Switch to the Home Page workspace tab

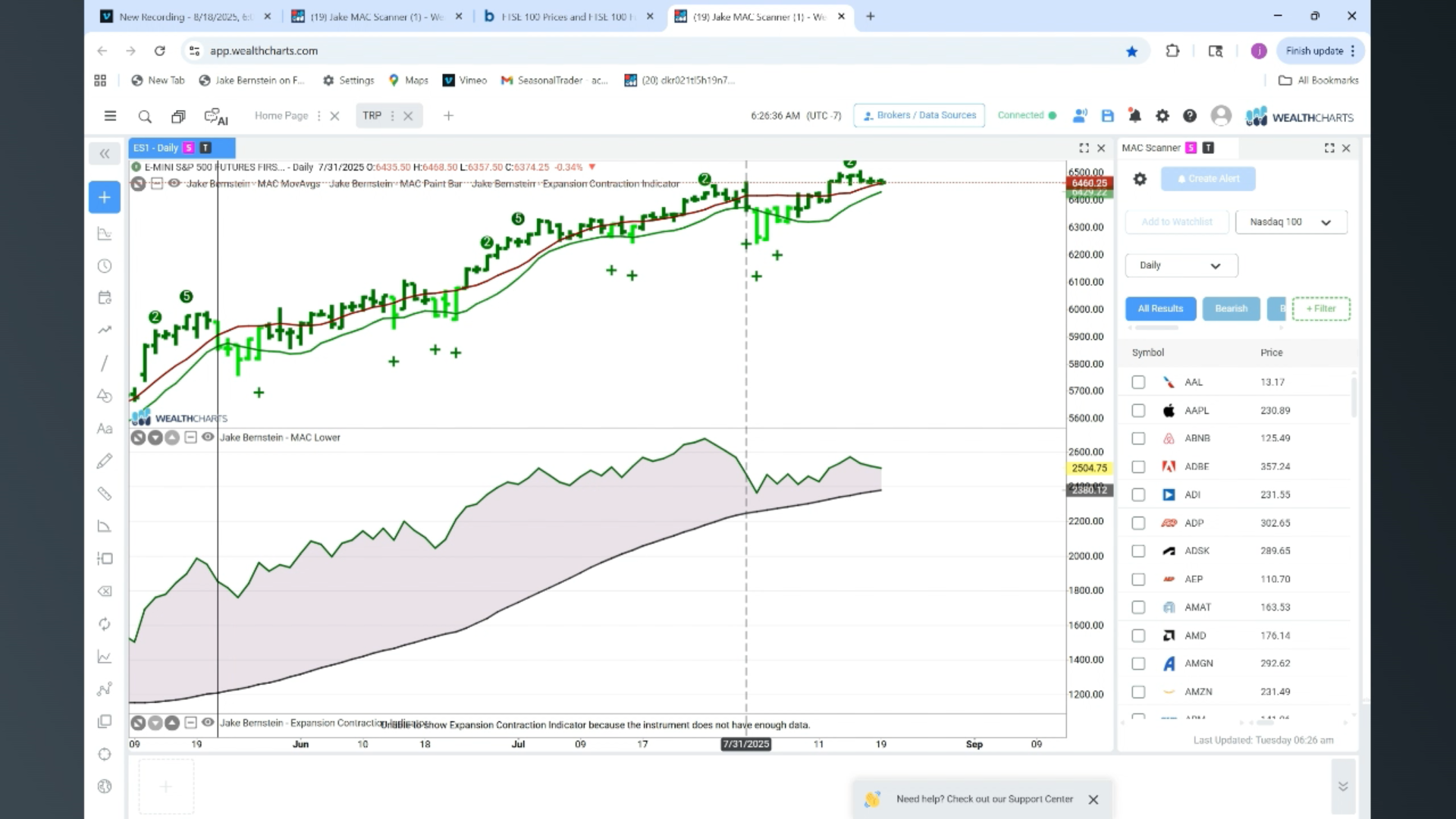click(x=281, y=116)
